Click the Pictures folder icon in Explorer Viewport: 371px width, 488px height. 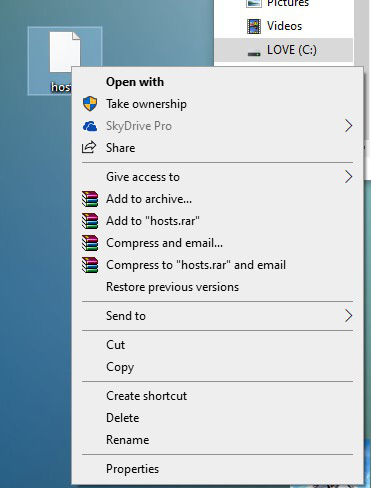(254, 3)
